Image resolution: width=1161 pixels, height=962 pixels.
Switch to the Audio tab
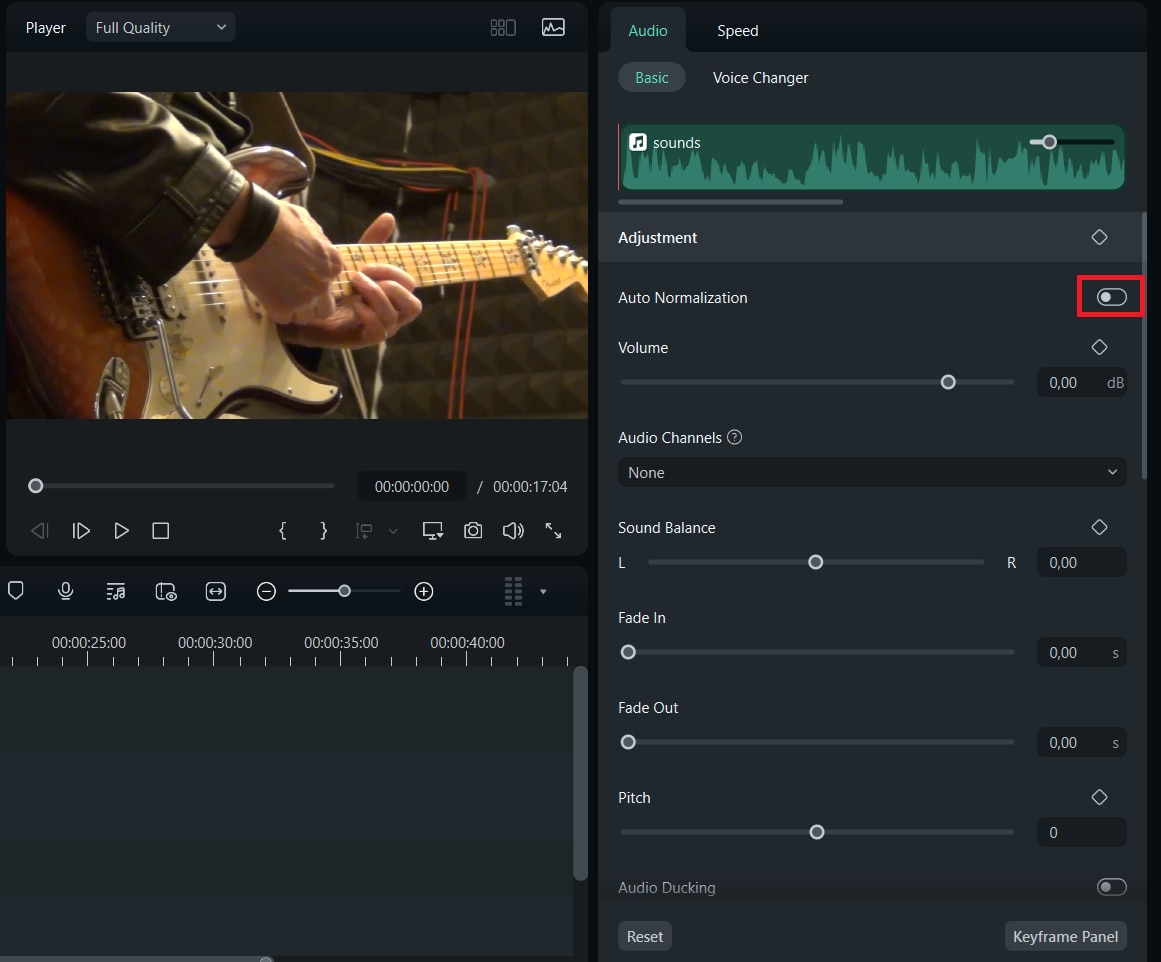[648, 30]
